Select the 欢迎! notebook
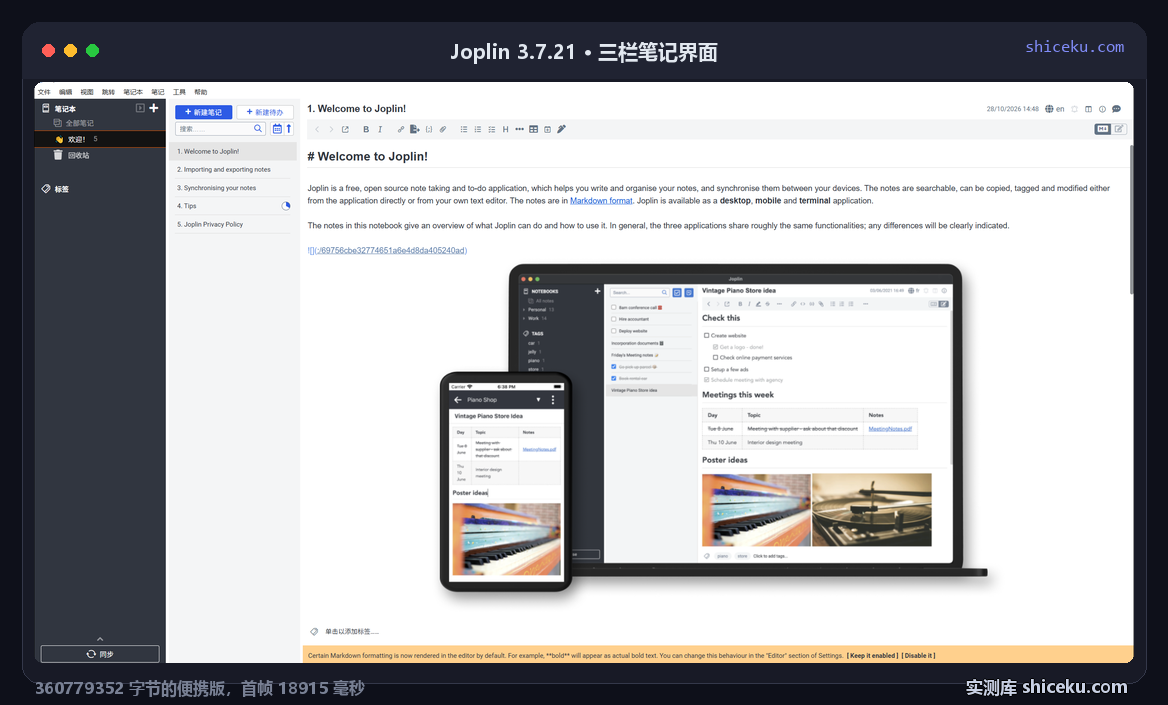This screenshot has height=705, width=1168. tap(100, 139)
